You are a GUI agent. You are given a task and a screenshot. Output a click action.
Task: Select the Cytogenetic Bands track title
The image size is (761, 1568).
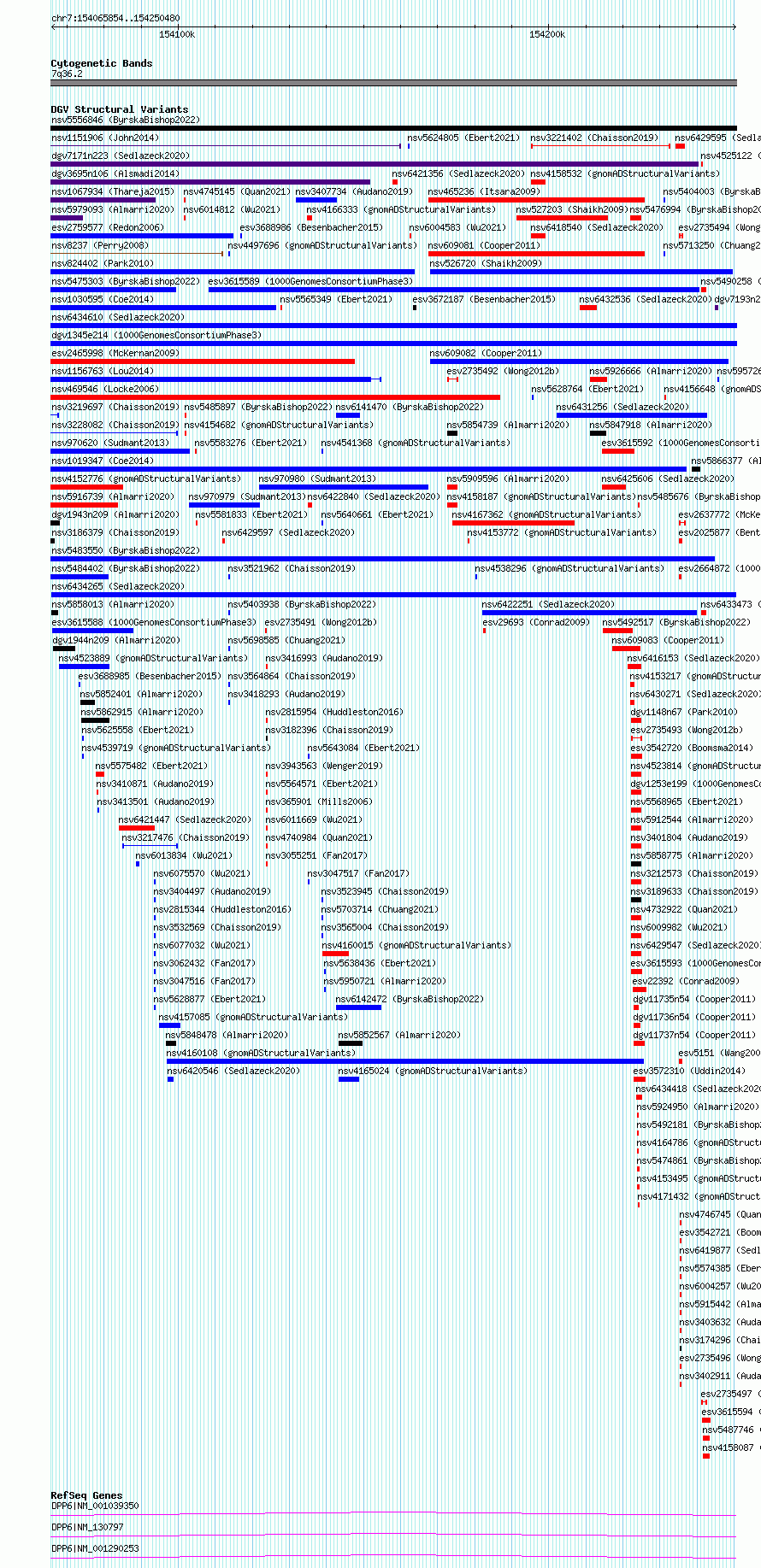pos(102,63)
